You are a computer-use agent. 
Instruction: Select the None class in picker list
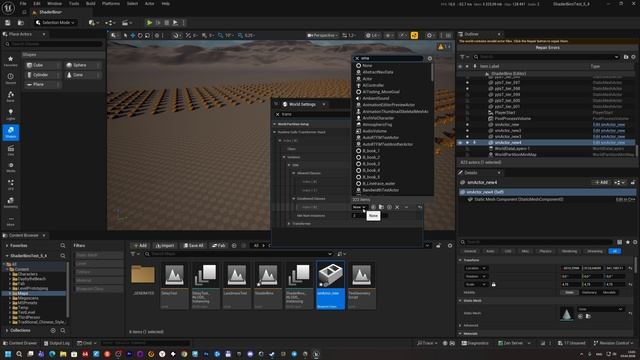367,65
